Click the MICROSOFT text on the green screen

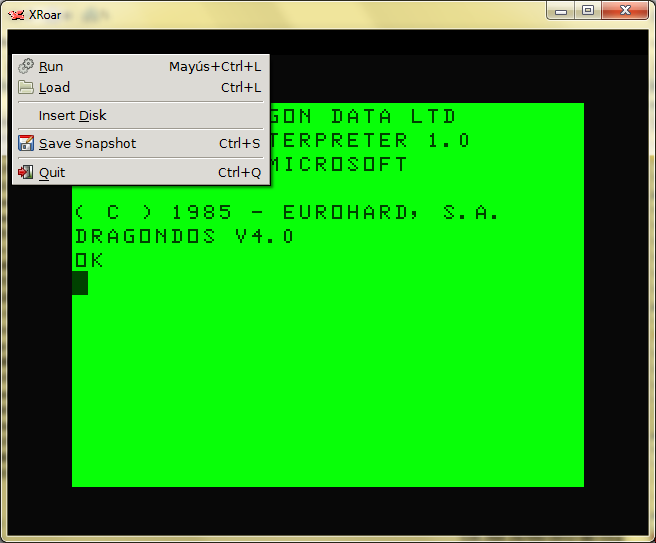[340, 165]
